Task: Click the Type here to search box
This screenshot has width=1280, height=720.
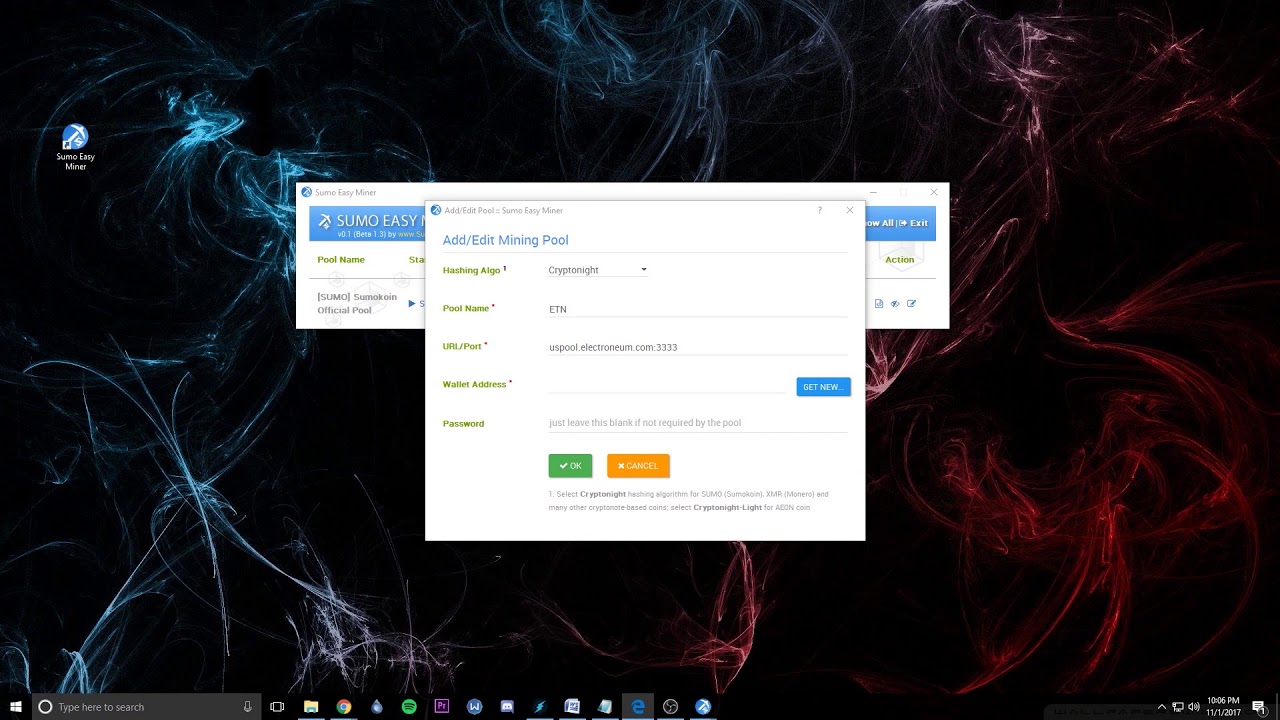Action: (146, 707)
